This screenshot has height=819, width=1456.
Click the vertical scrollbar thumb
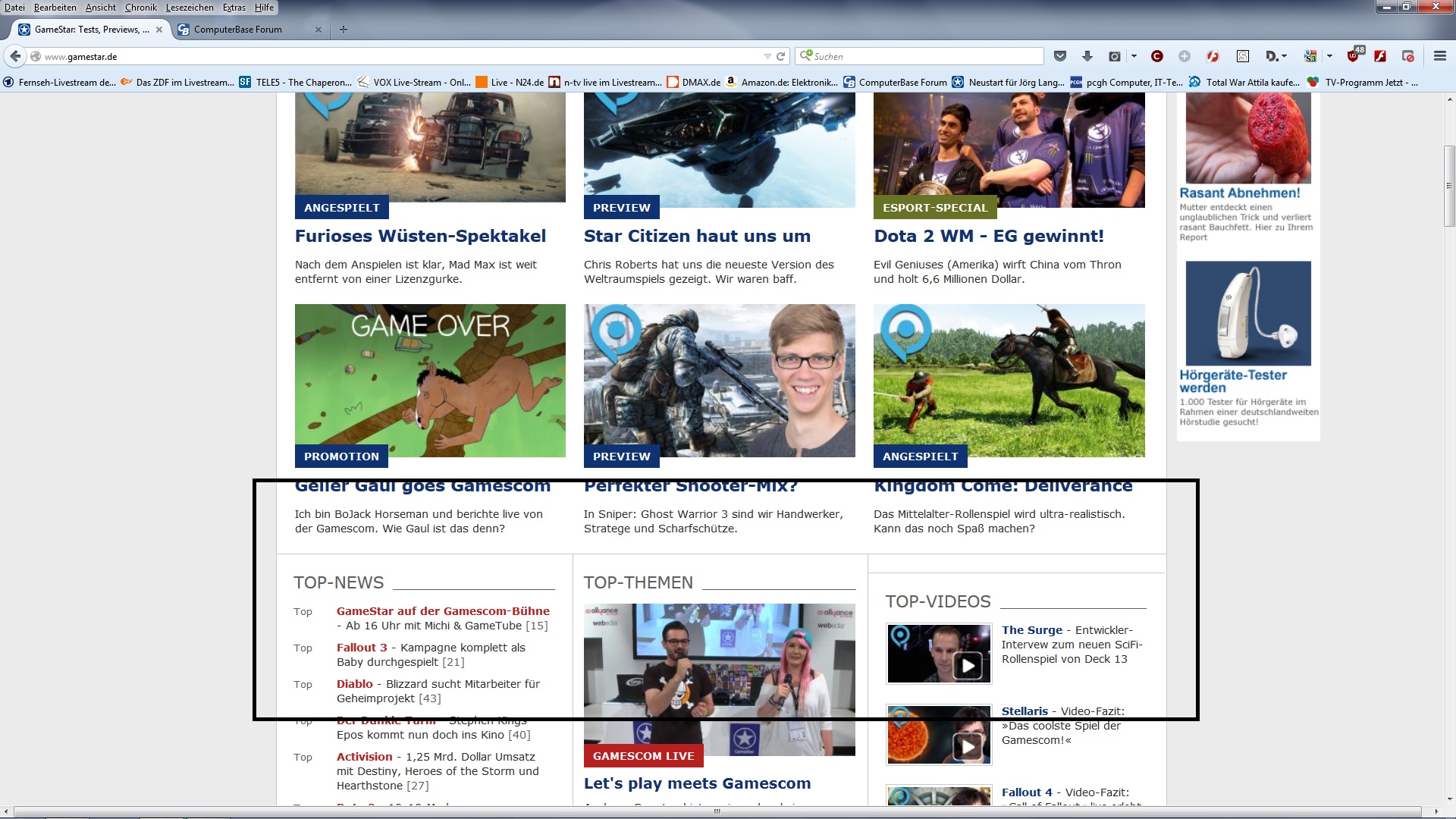(x=1448, y=186)
